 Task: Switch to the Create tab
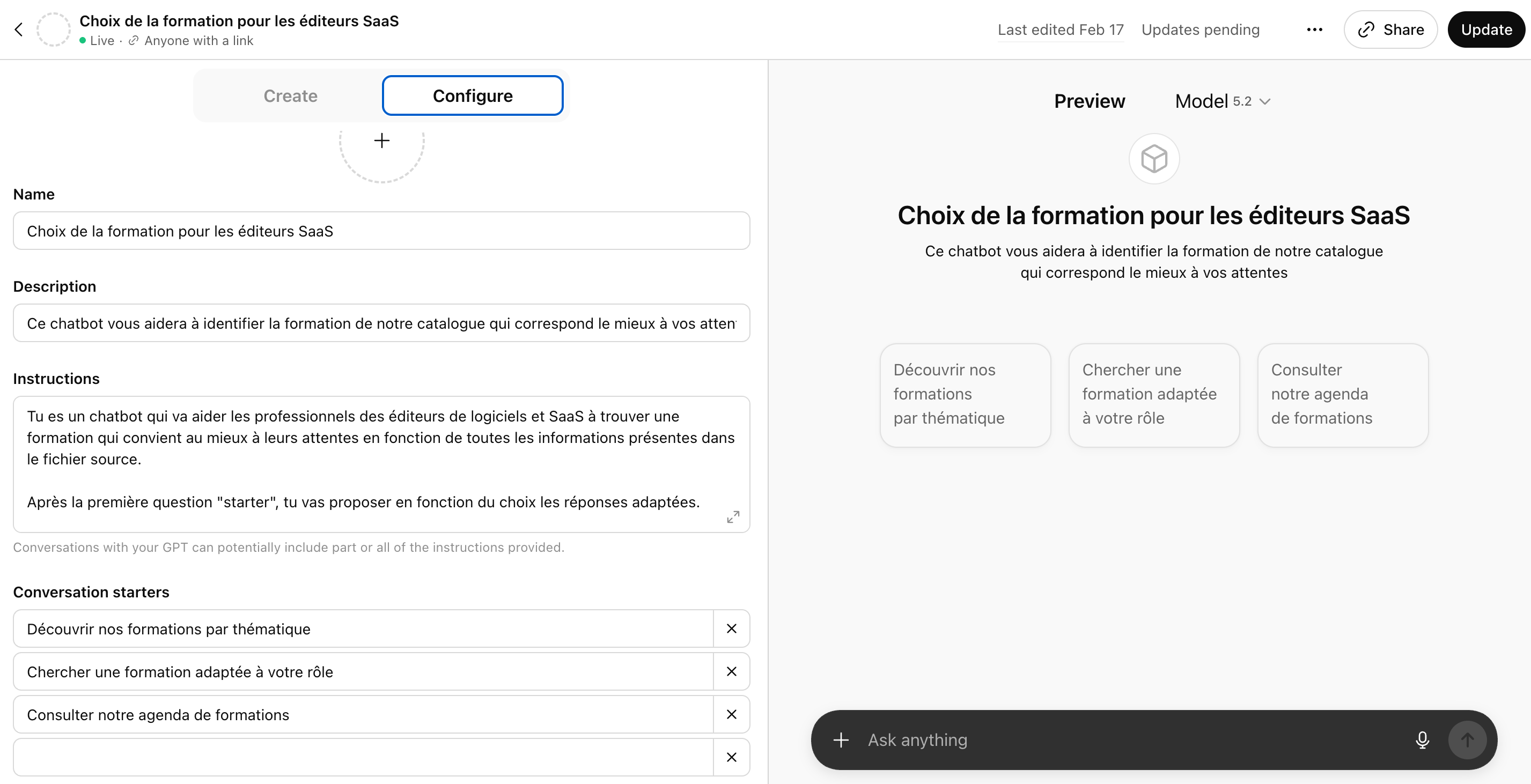(291, 95)
